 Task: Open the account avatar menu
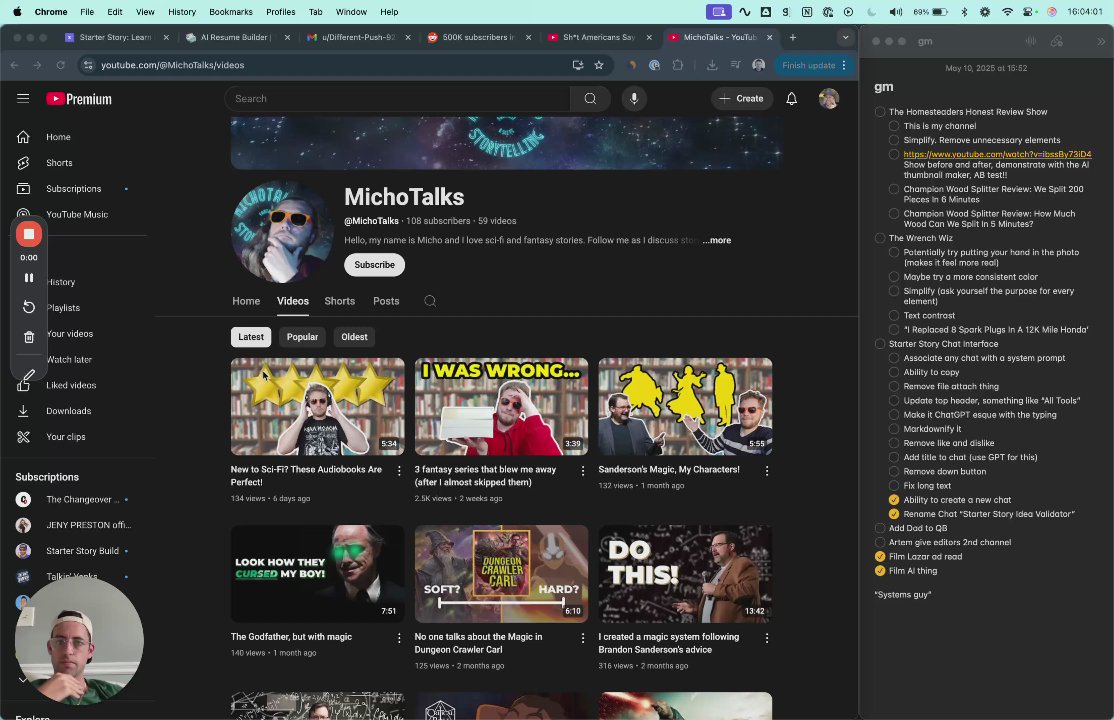(828, 99)
